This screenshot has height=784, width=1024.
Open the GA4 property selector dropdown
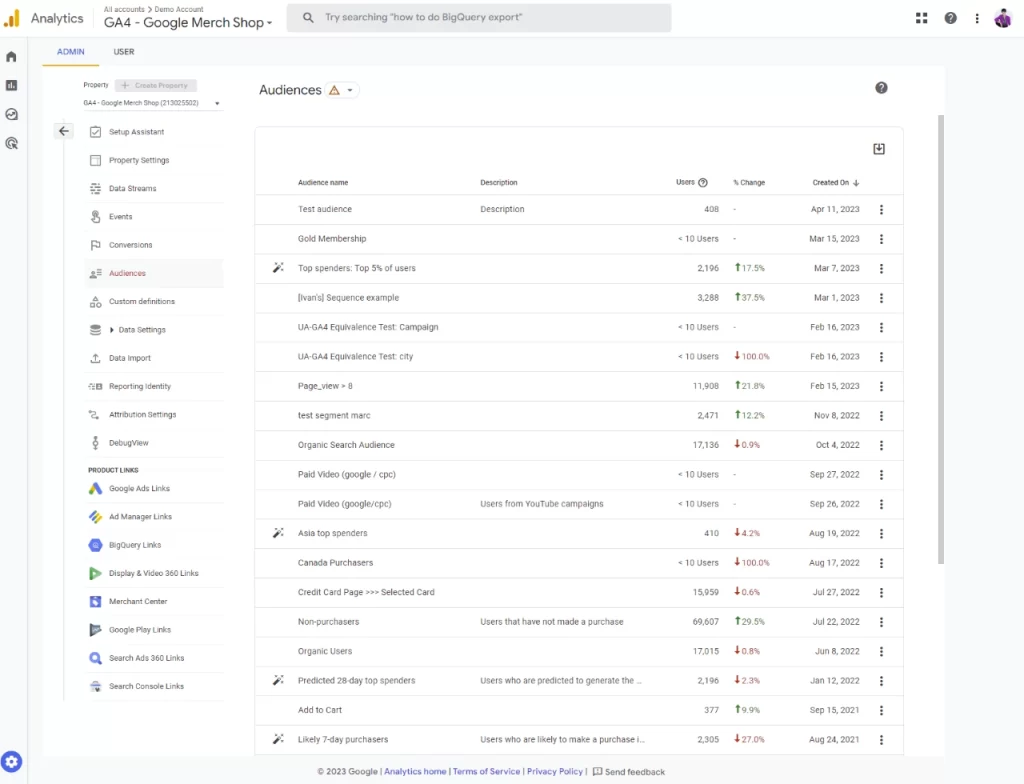tap(188, 22)
